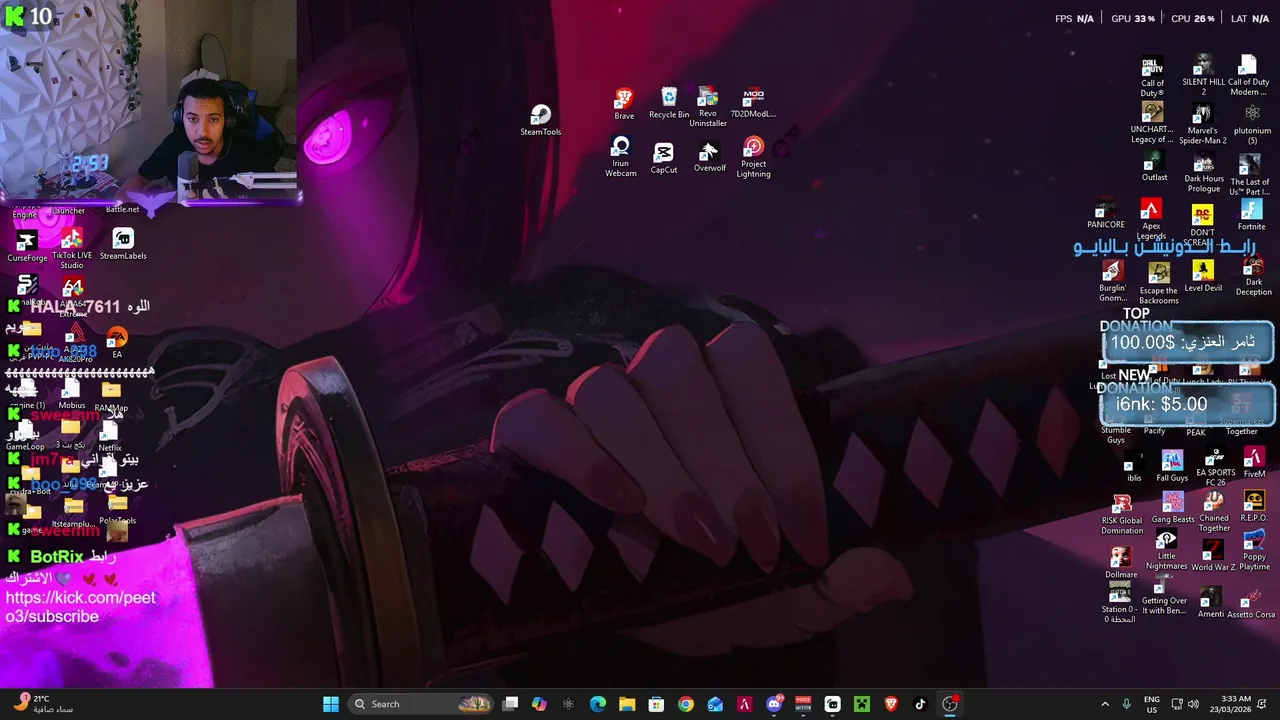Launch the Gang Beasts shortcut

coord(1173,509)
